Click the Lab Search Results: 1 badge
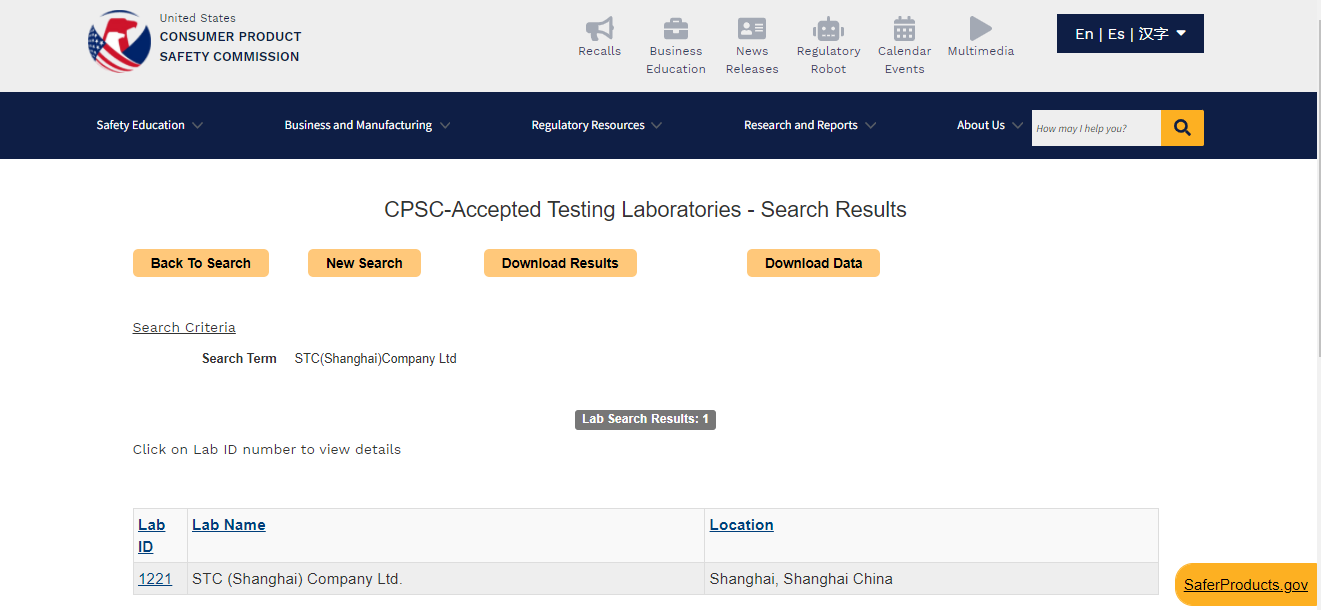The width and height of the screenshot is (1321, 610). [645, 419]
